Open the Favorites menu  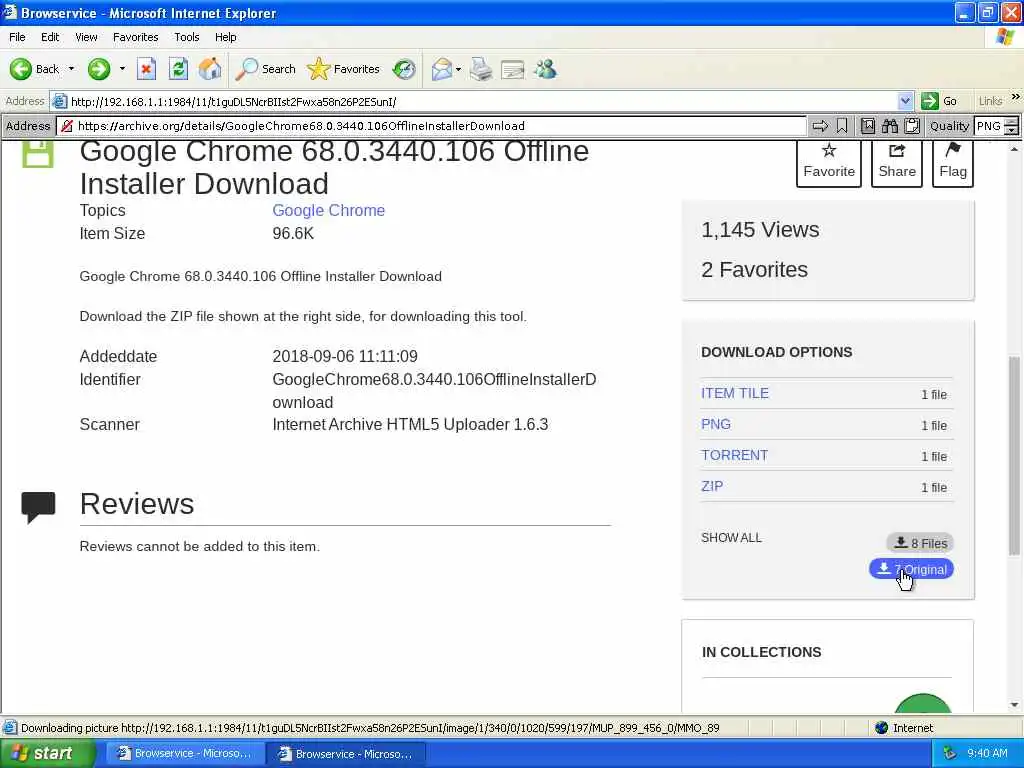135,37
